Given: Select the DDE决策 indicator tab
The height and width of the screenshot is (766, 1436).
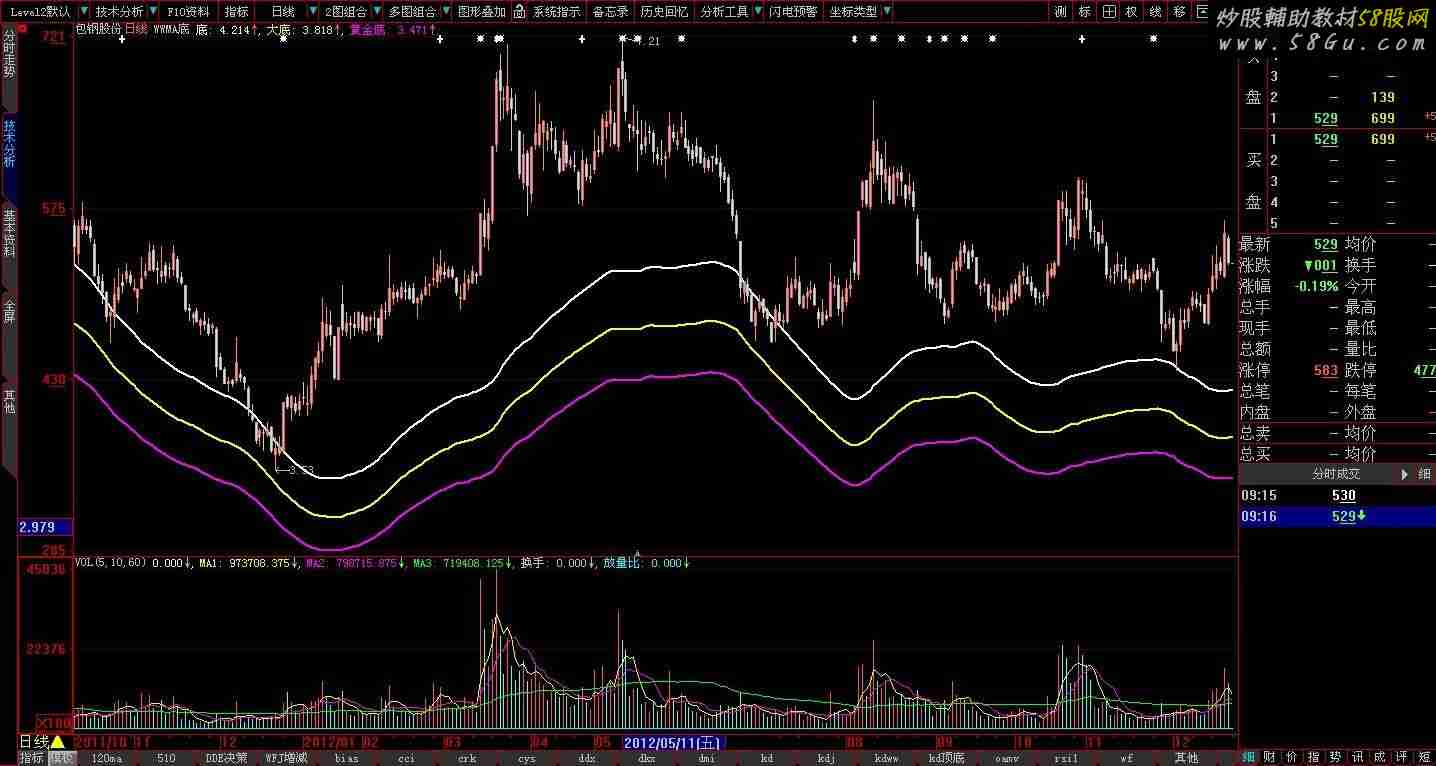Looking at the screenshot, I should pos(226,758).
